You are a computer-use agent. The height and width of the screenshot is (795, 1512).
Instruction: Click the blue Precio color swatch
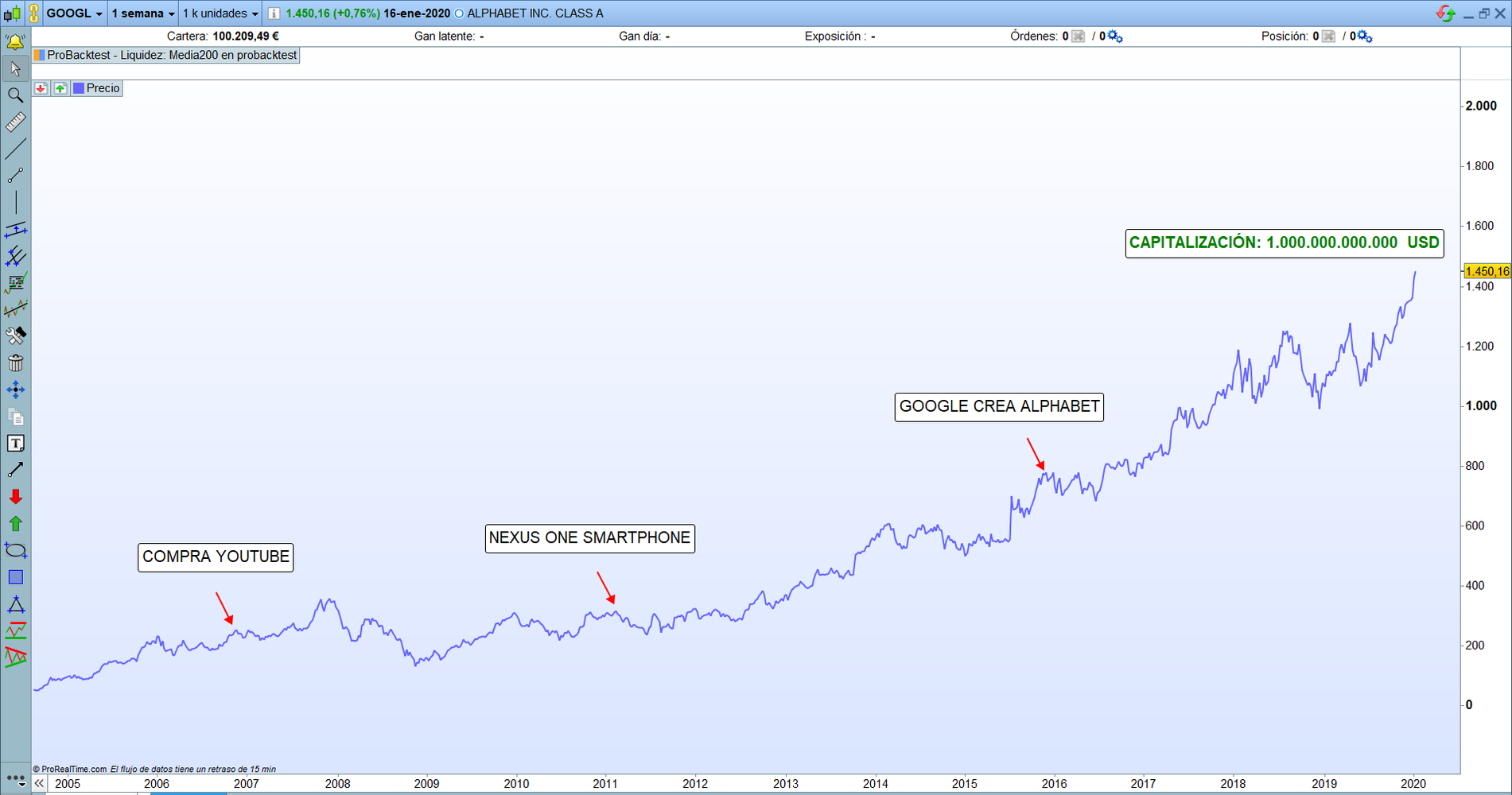pos(79,88)
